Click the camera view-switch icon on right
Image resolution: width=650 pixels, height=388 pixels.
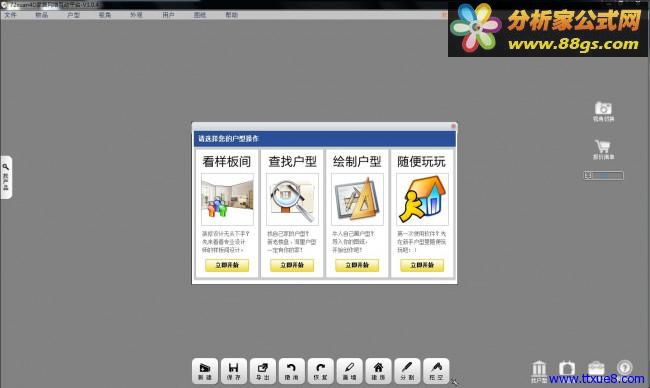603,111
